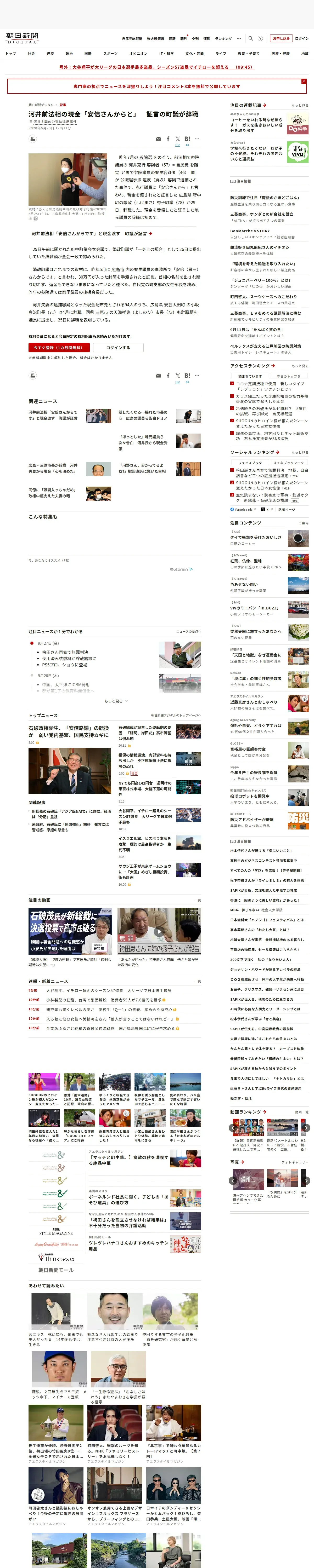Click the ログインする button

tap(118, 348)
